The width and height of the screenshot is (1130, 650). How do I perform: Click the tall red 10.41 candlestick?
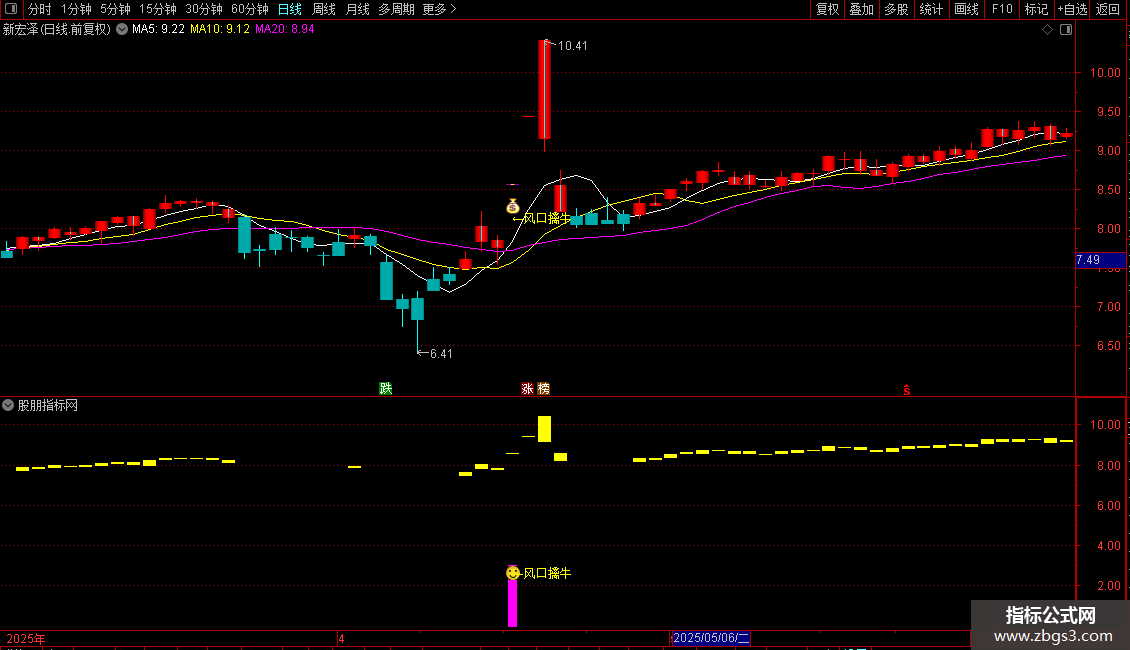pos(544,89)
